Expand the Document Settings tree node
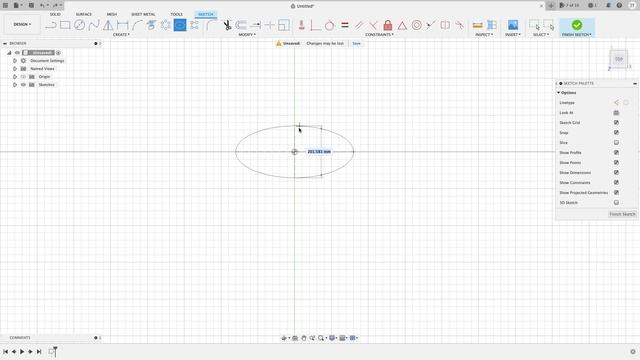Viewport: 640px width, 360px height. click(x=15, y=61)
